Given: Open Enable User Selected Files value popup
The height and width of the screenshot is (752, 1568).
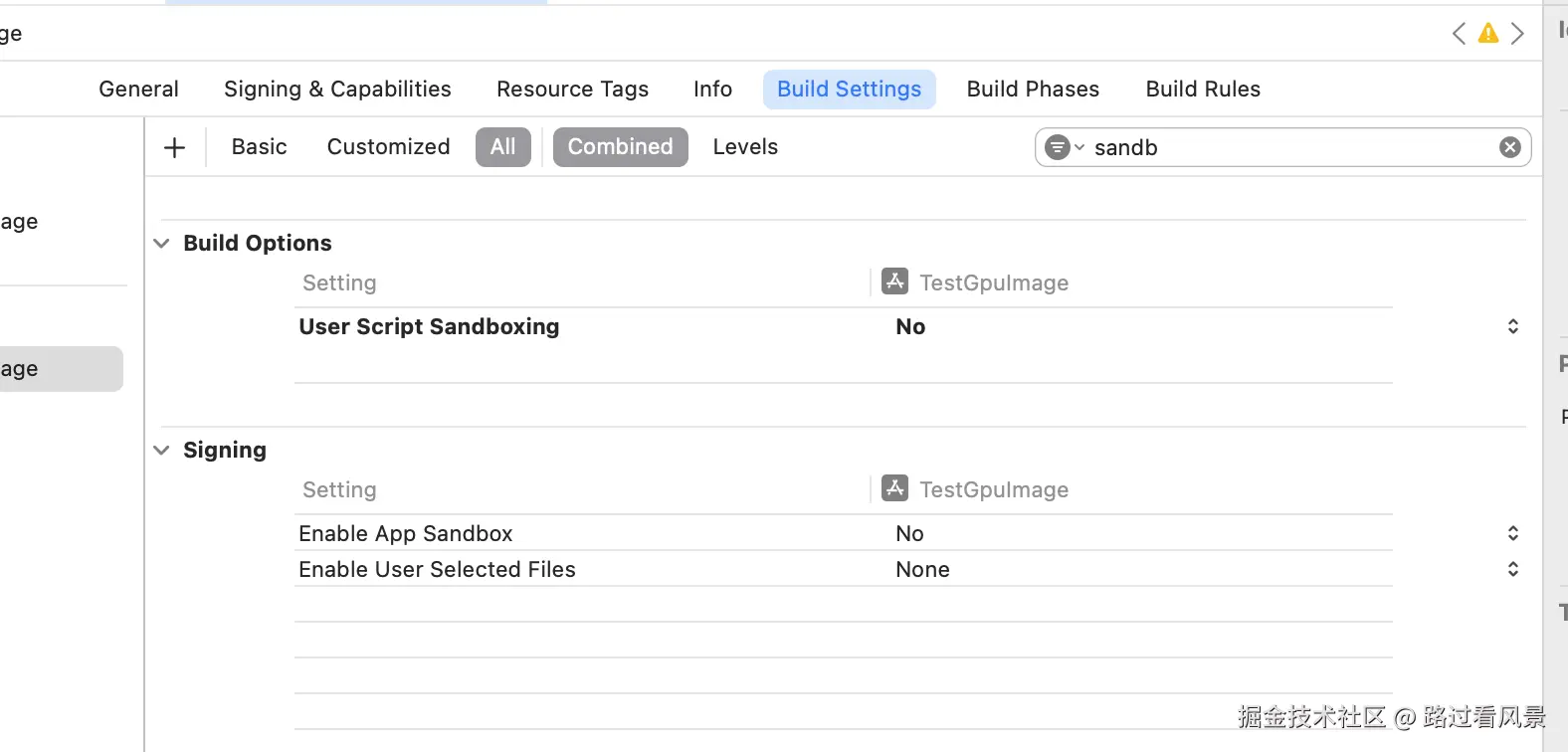Looking at the screenshot, I should [x=1512, y=569].
